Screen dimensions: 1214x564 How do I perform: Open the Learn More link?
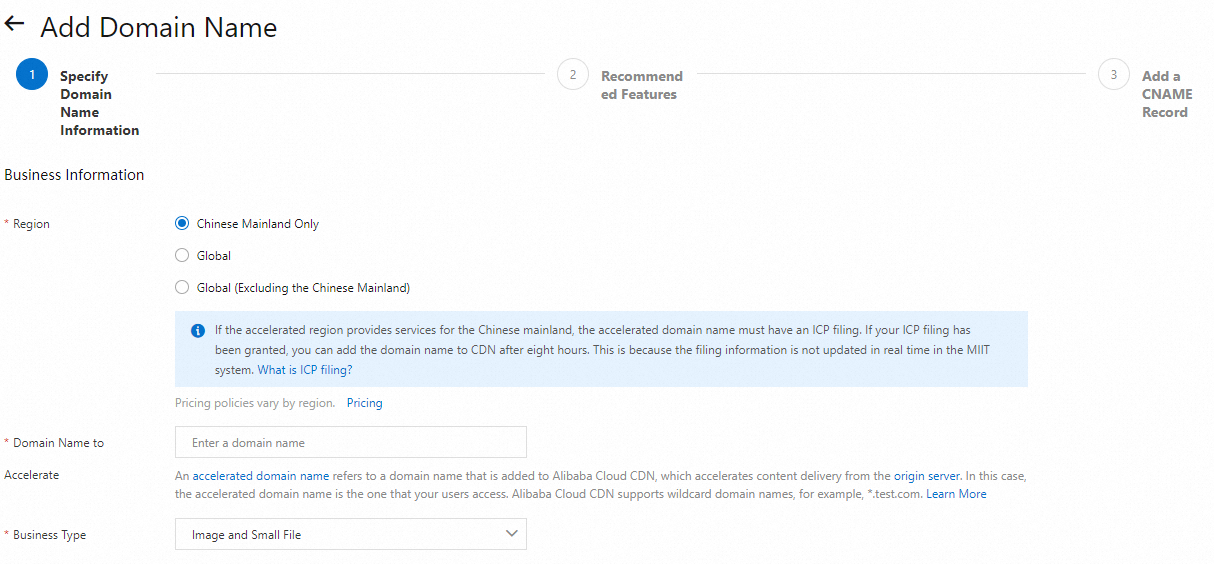tap(956, 494)
